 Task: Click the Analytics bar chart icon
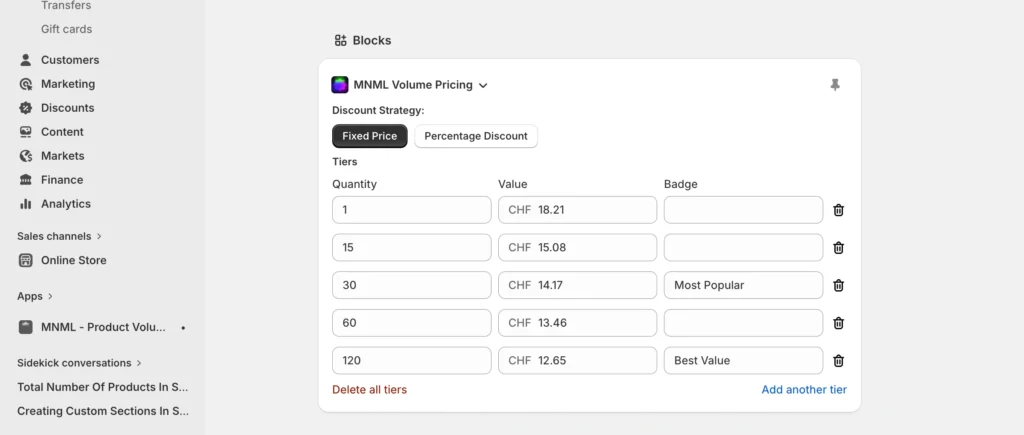(25, 204)
